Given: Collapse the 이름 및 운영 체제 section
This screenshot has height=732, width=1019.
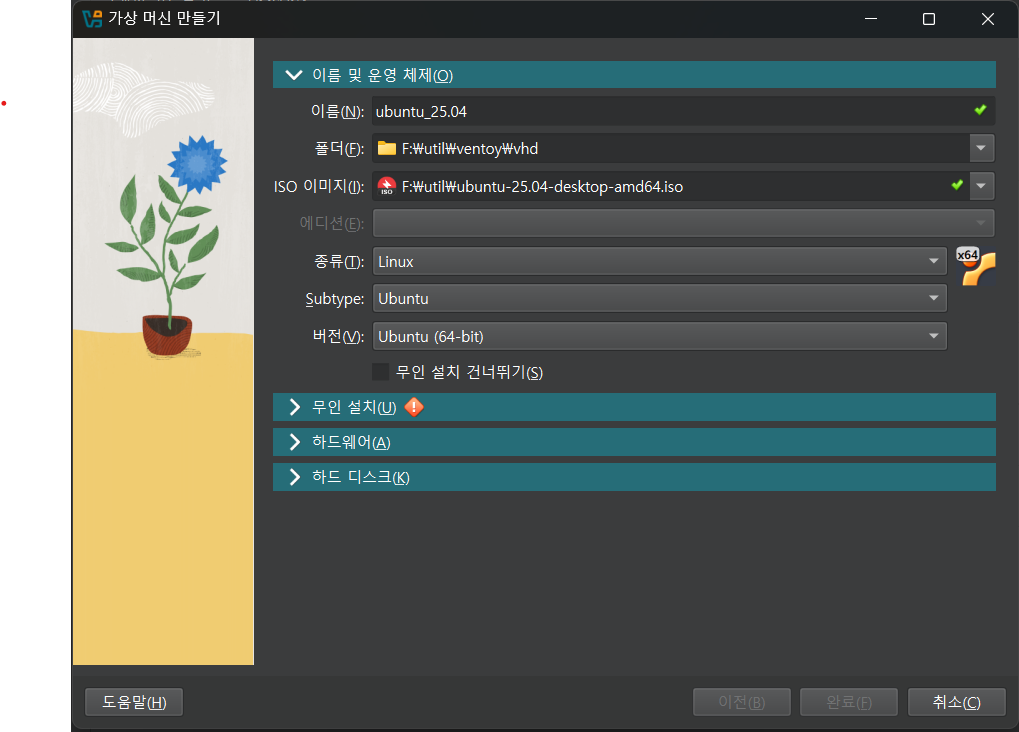Looking at the screenshot, I should [634, 75].
